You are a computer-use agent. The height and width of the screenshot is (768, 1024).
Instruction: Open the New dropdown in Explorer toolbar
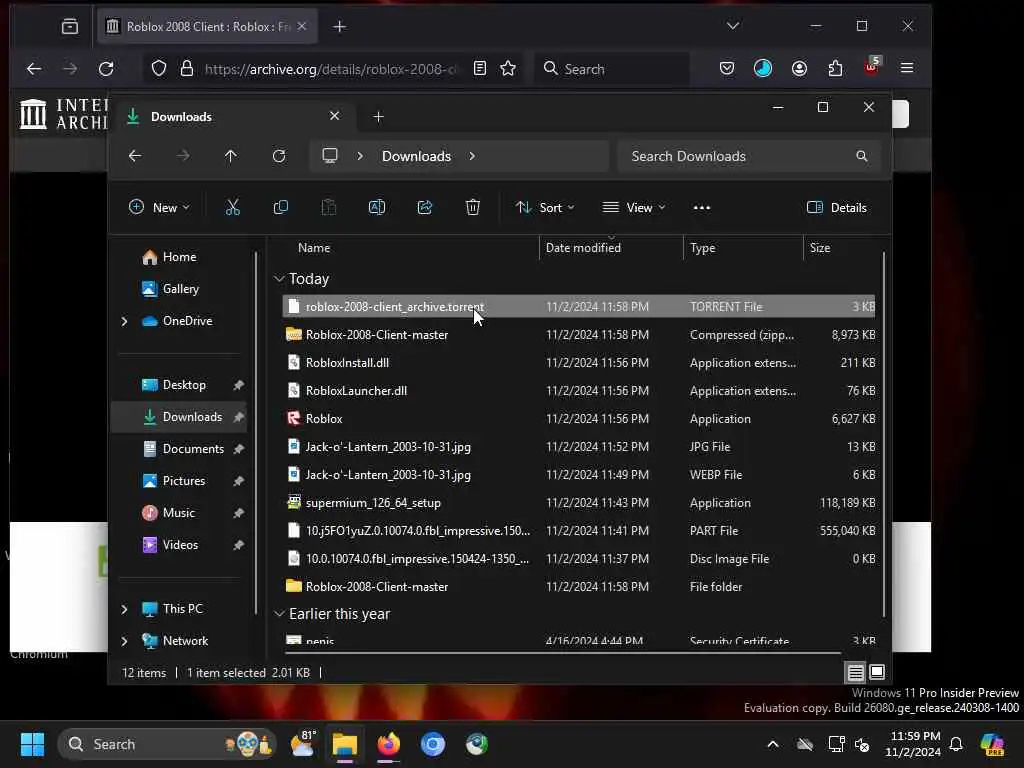(159, 208)
